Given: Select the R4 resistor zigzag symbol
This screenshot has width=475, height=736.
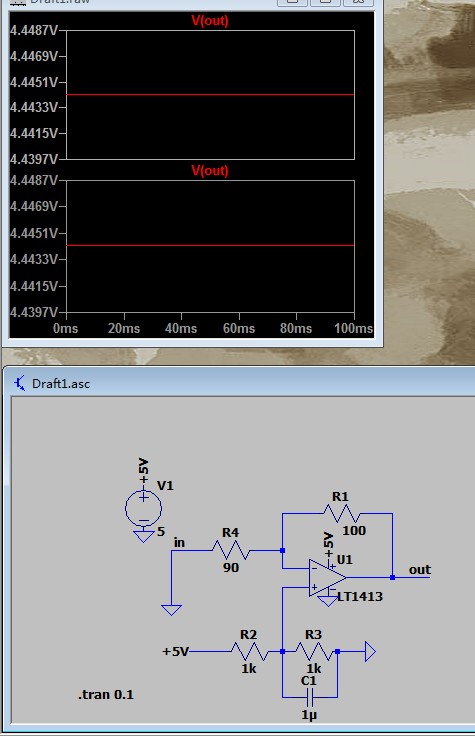Looking at the screenshot, I should point(230,550).
